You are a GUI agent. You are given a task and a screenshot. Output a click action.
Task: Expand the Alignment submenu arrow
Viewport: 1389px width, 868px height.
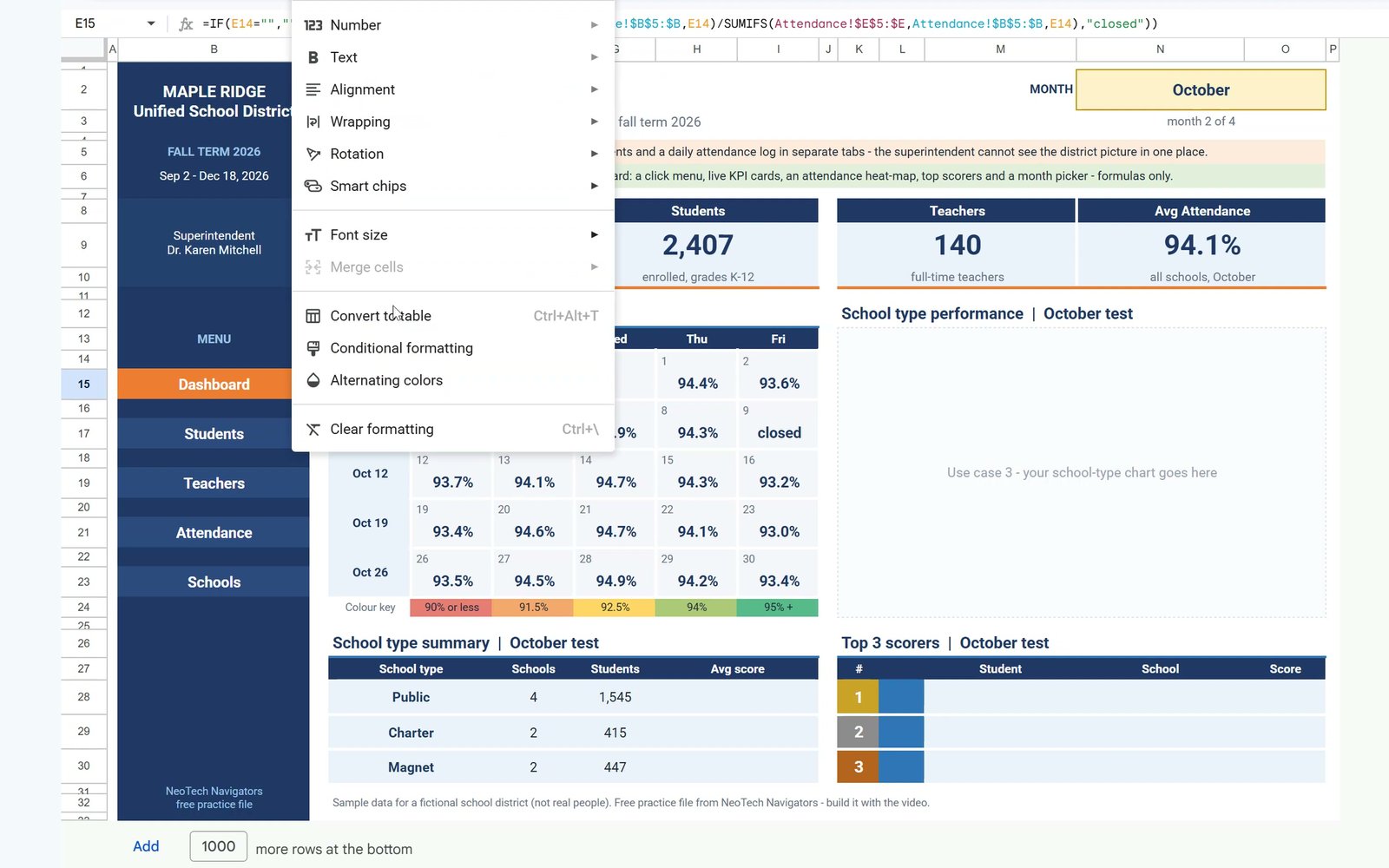(x=595, y=89)
